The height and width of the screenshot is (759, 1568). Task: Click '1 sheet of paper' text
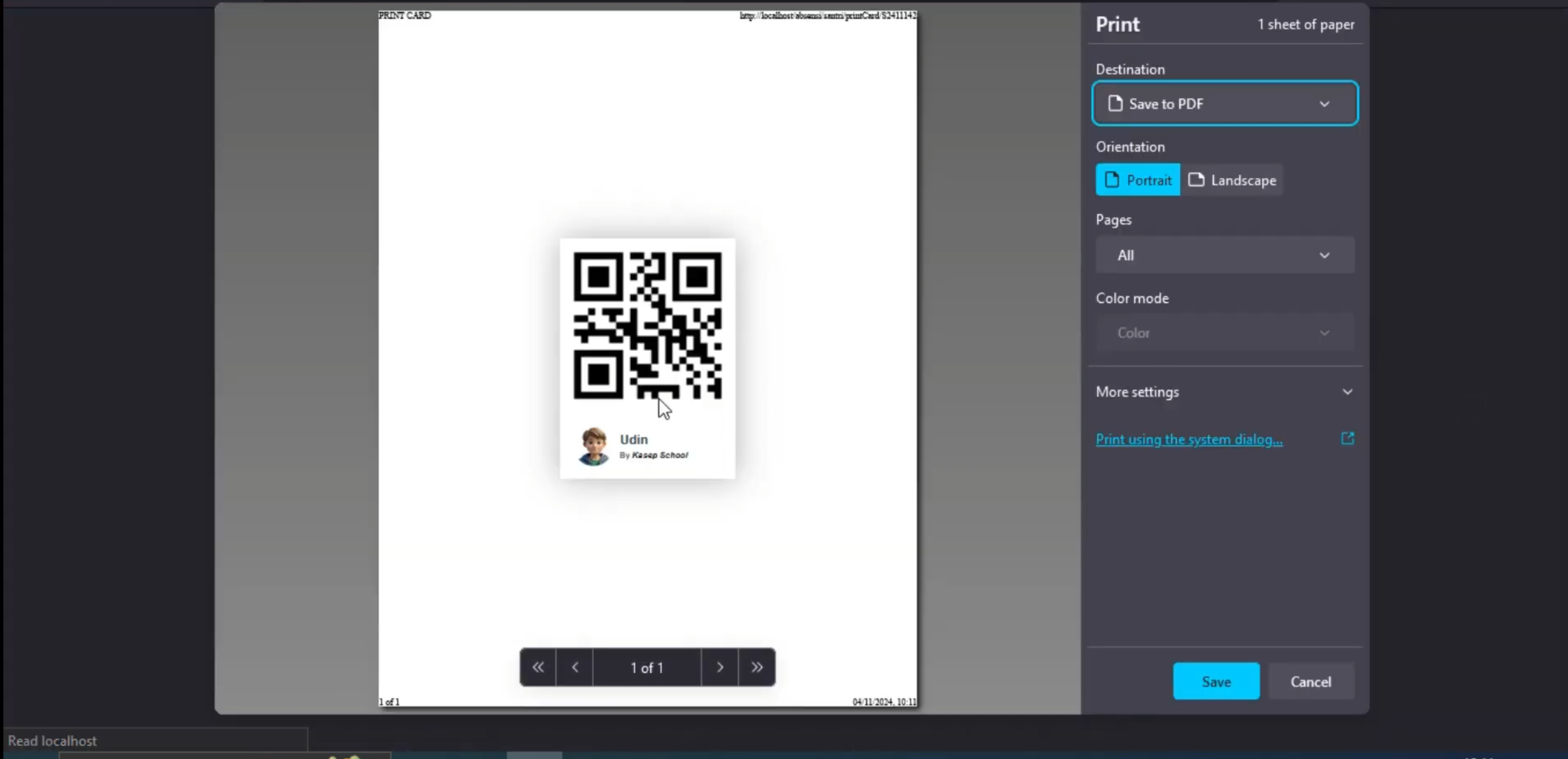pos(1305,25)
